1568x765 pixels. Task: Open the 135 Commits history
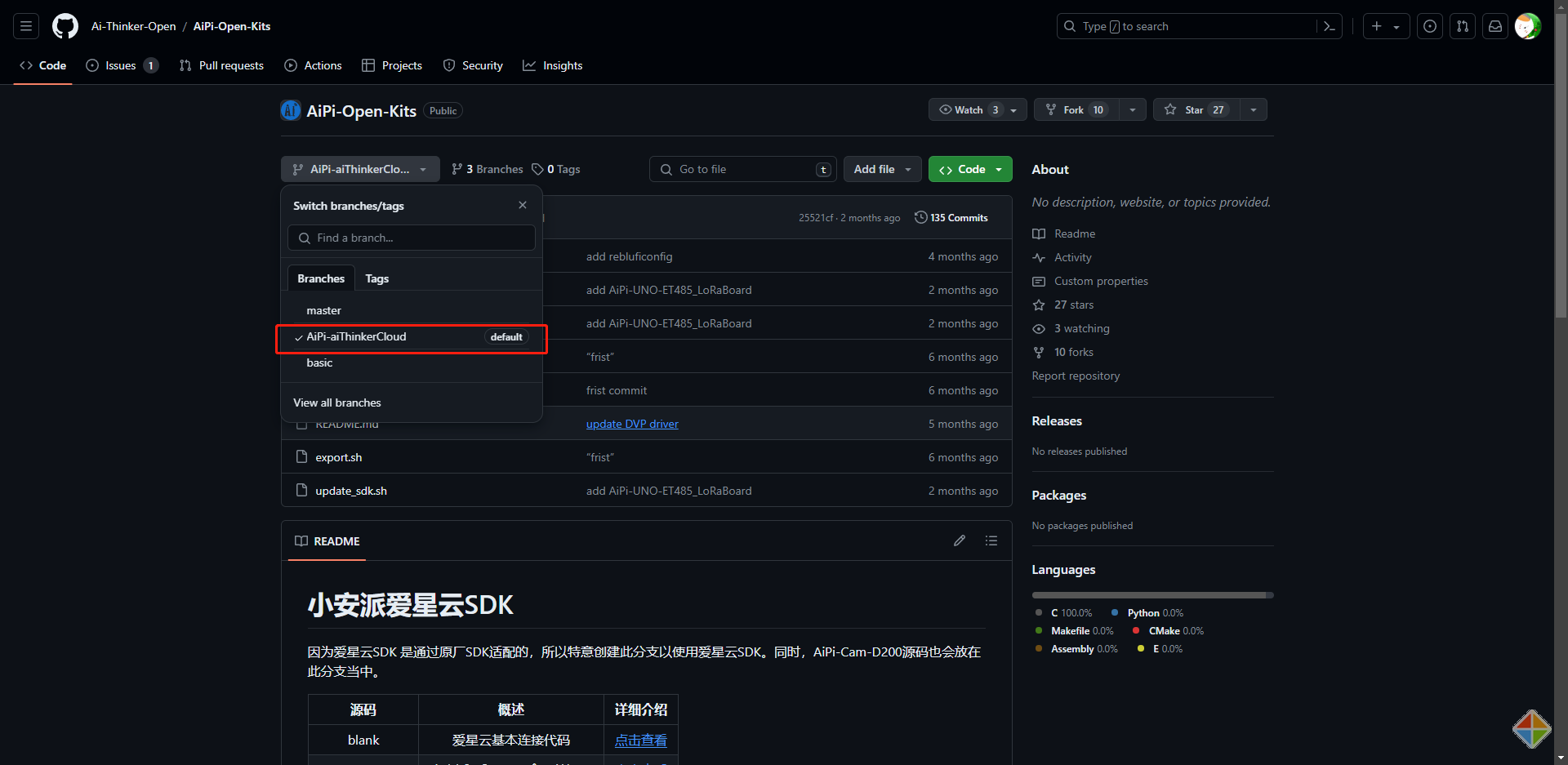coord(951,217)
